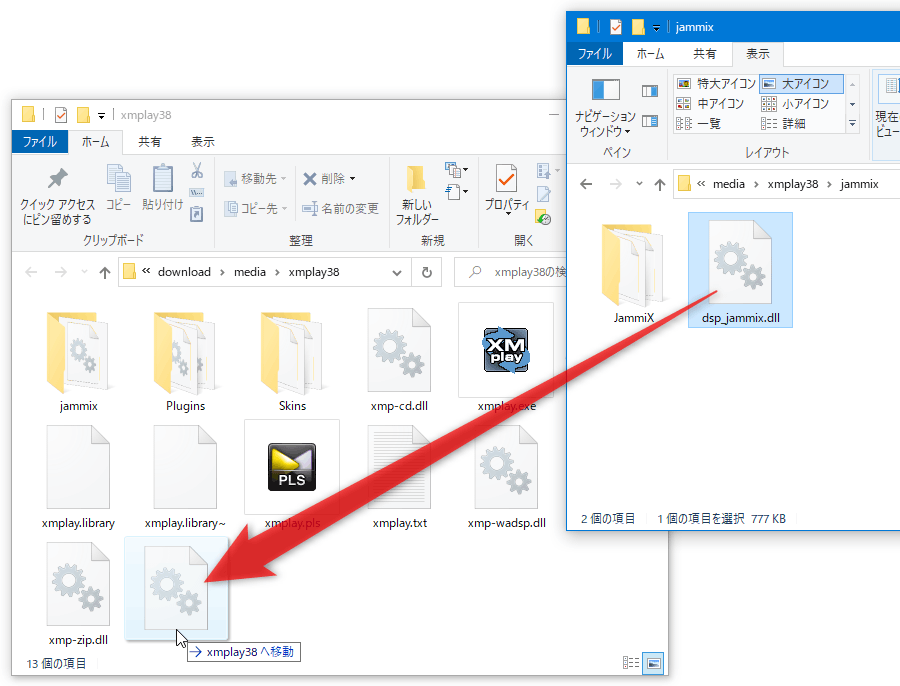Expand layout gallery more options arrow
The width and height of the screenshot is (900, 686).
tap(852, 123)
